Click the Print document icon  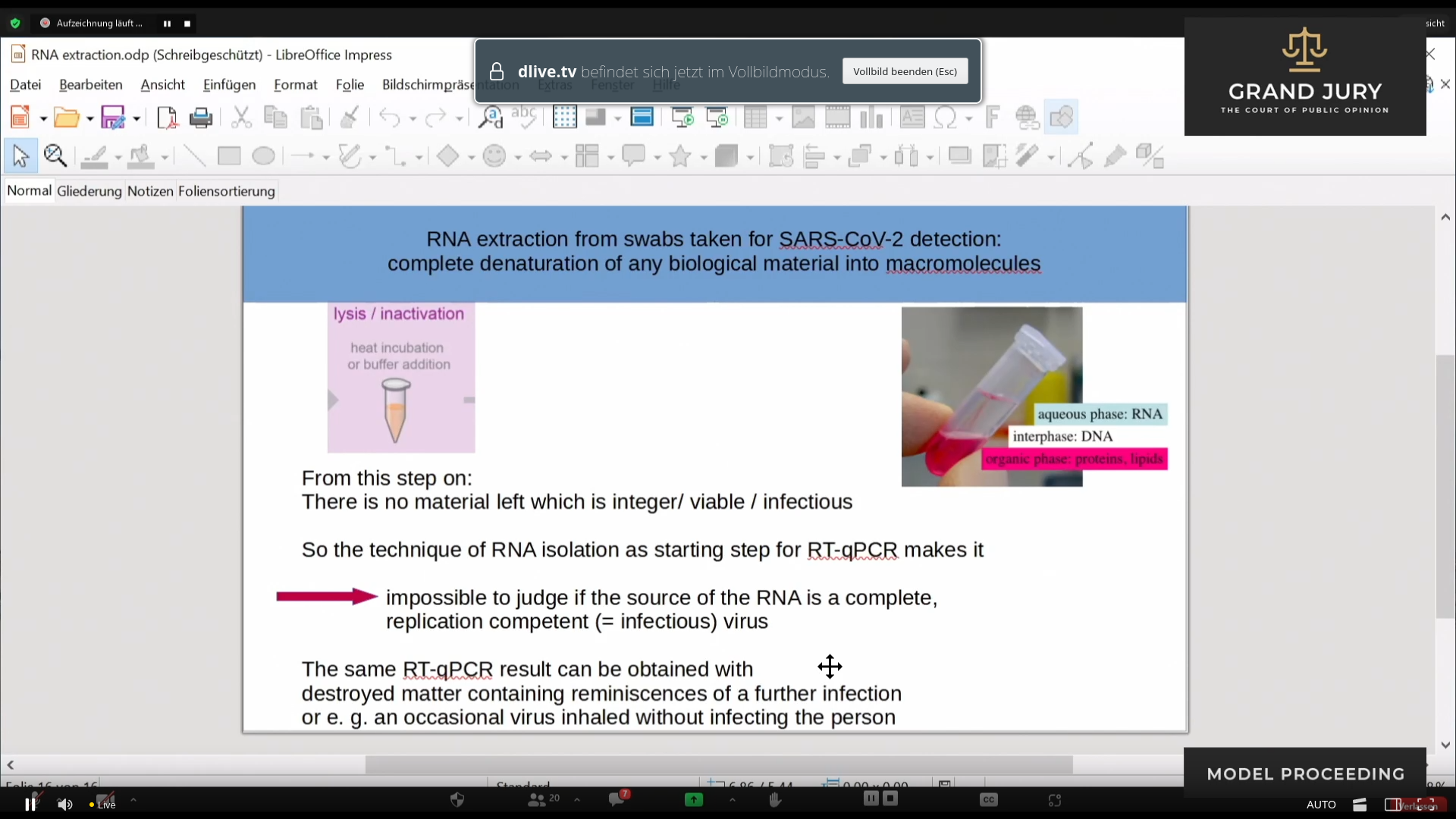click(x=201, y=118)
